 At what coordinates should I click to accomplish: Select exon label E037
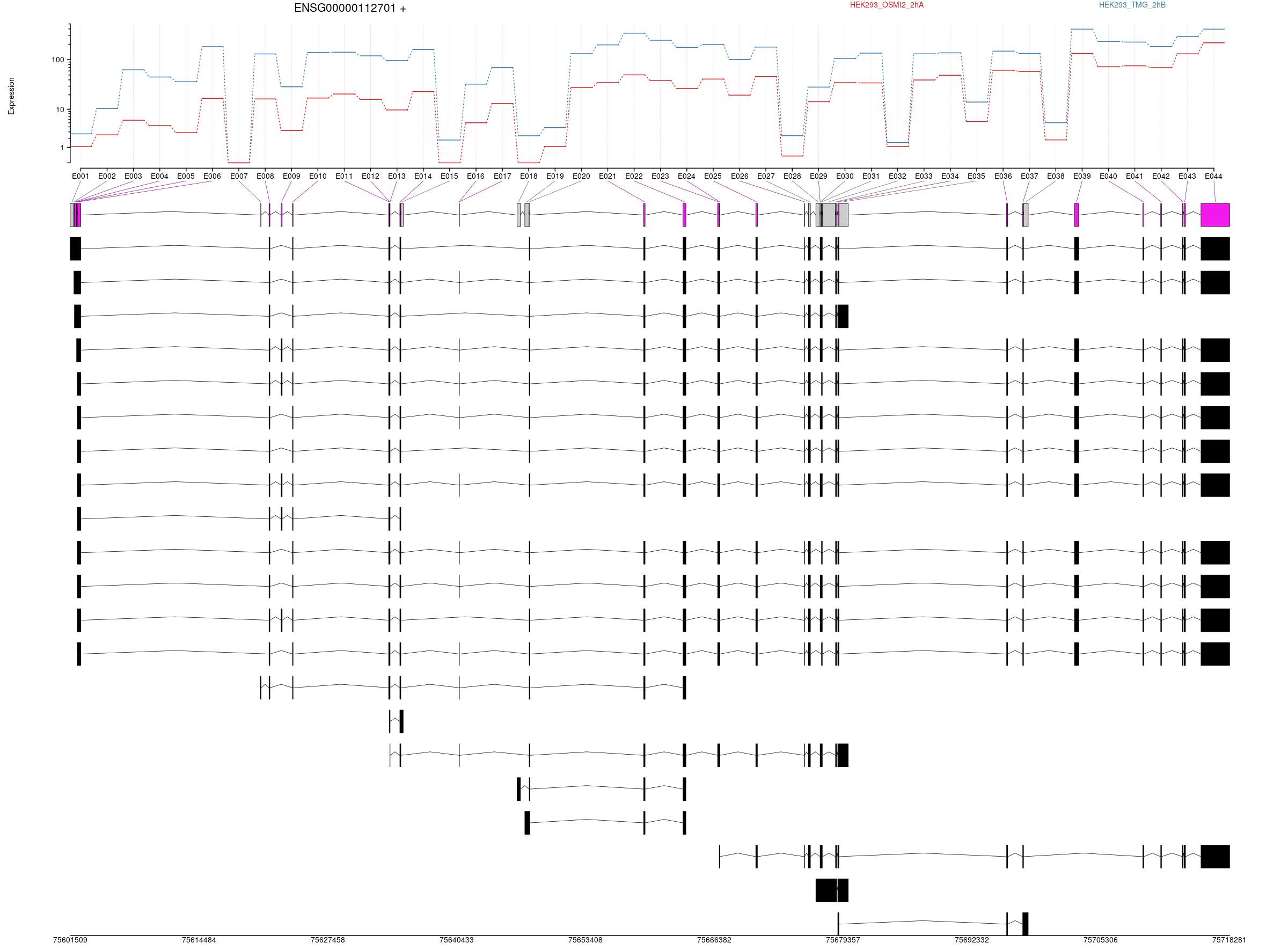click(x=1029, y=177)
